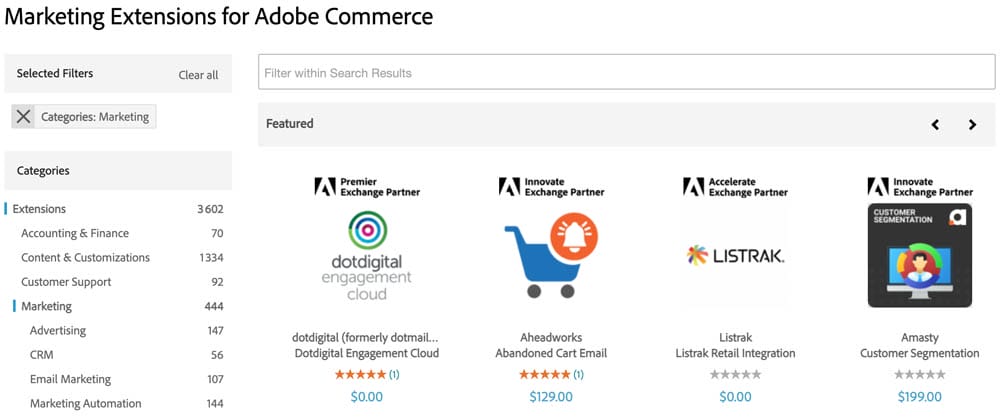The height and width of the screenshot is (417, 1000).
Task: Select the Extensions category
Action: [40, 209]
